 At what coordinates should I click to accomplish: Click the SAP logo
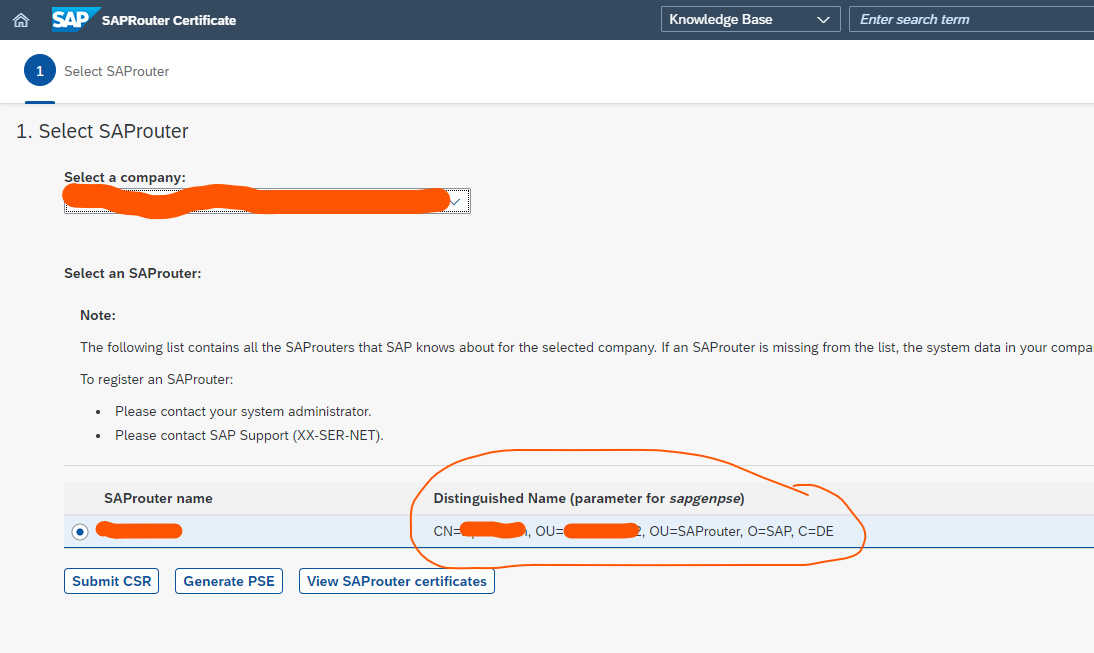coord(74,20)
